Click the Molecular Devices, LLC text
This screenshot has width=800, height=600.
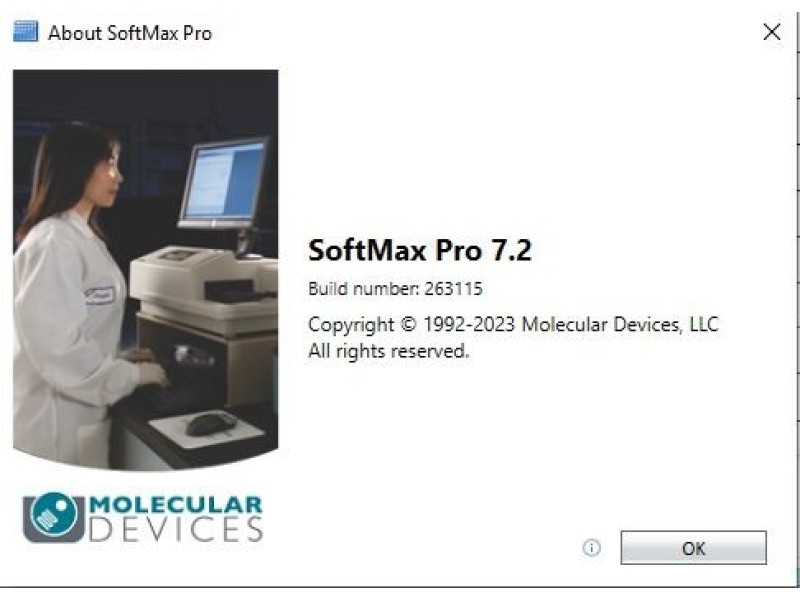pos(620,324)
